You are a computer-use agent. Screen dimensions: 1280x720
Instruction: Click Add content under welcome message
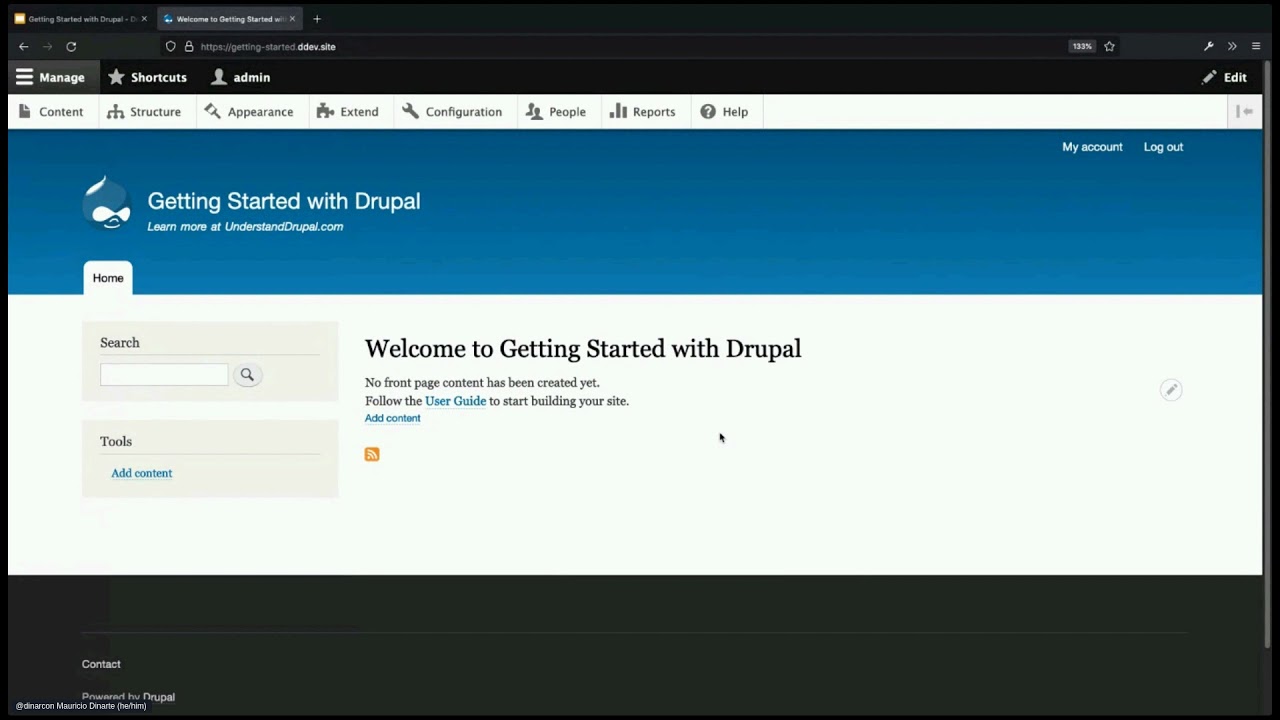[x=392, y=418]
